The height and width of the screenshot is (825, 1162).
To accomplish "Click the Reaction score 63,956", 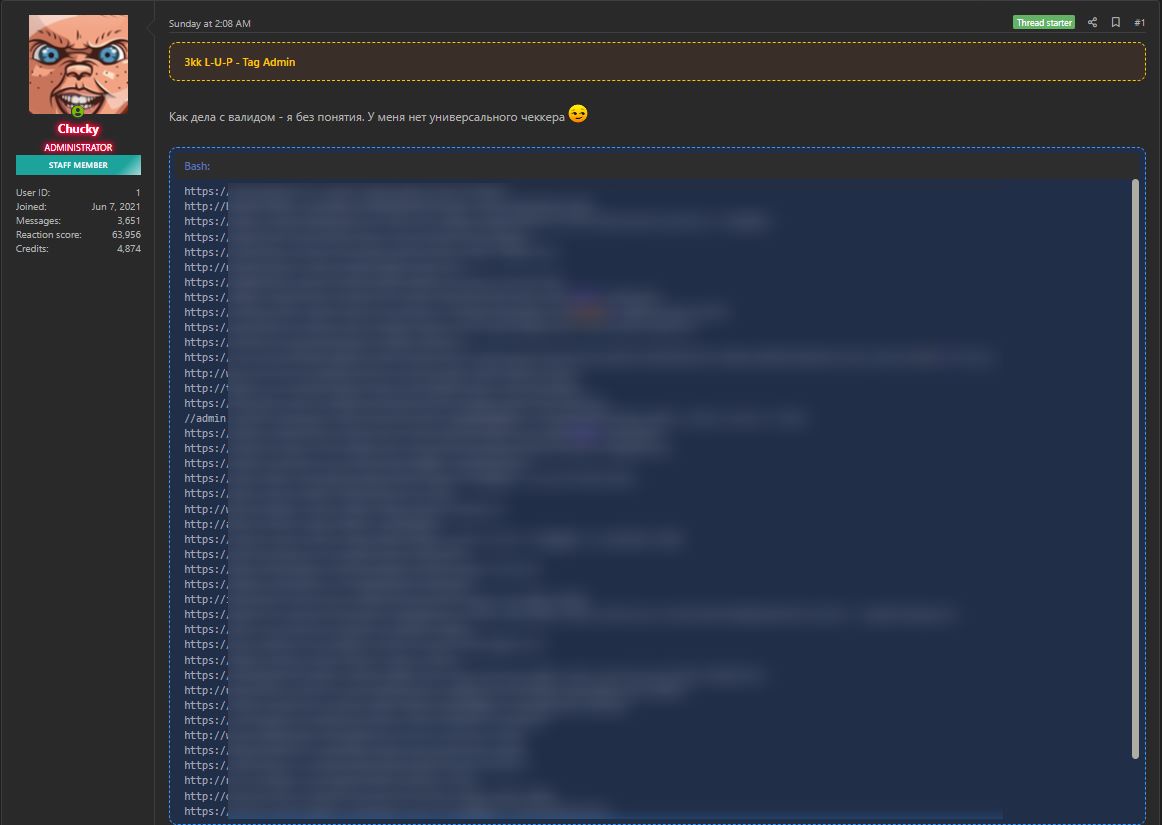I will 126,234.
